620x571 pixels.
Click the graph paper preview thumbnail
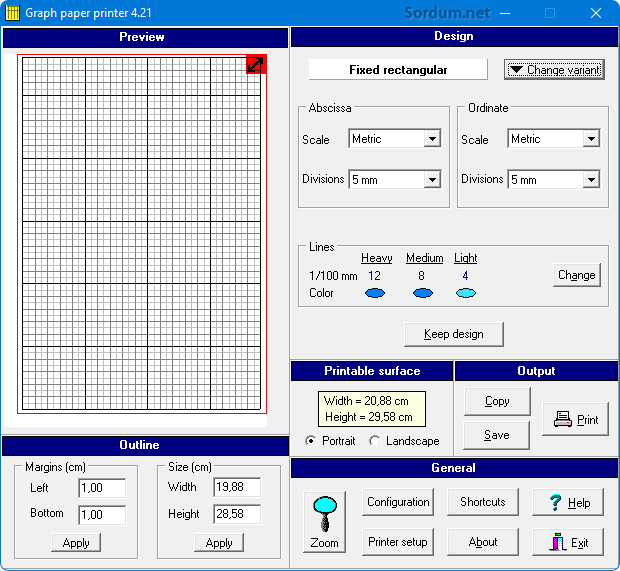pyautogui.click(x=142, y=233)
